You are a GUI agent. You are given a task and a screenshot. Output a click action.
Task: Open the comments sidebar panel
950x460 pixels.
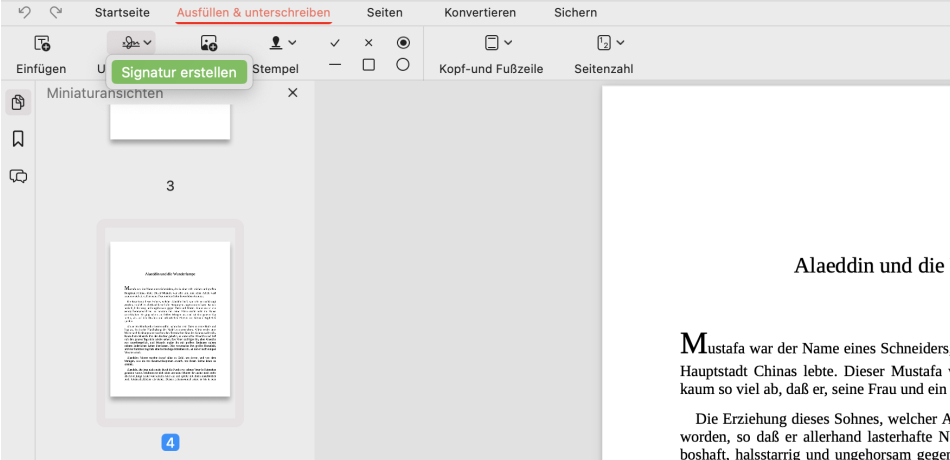[18, 176]
